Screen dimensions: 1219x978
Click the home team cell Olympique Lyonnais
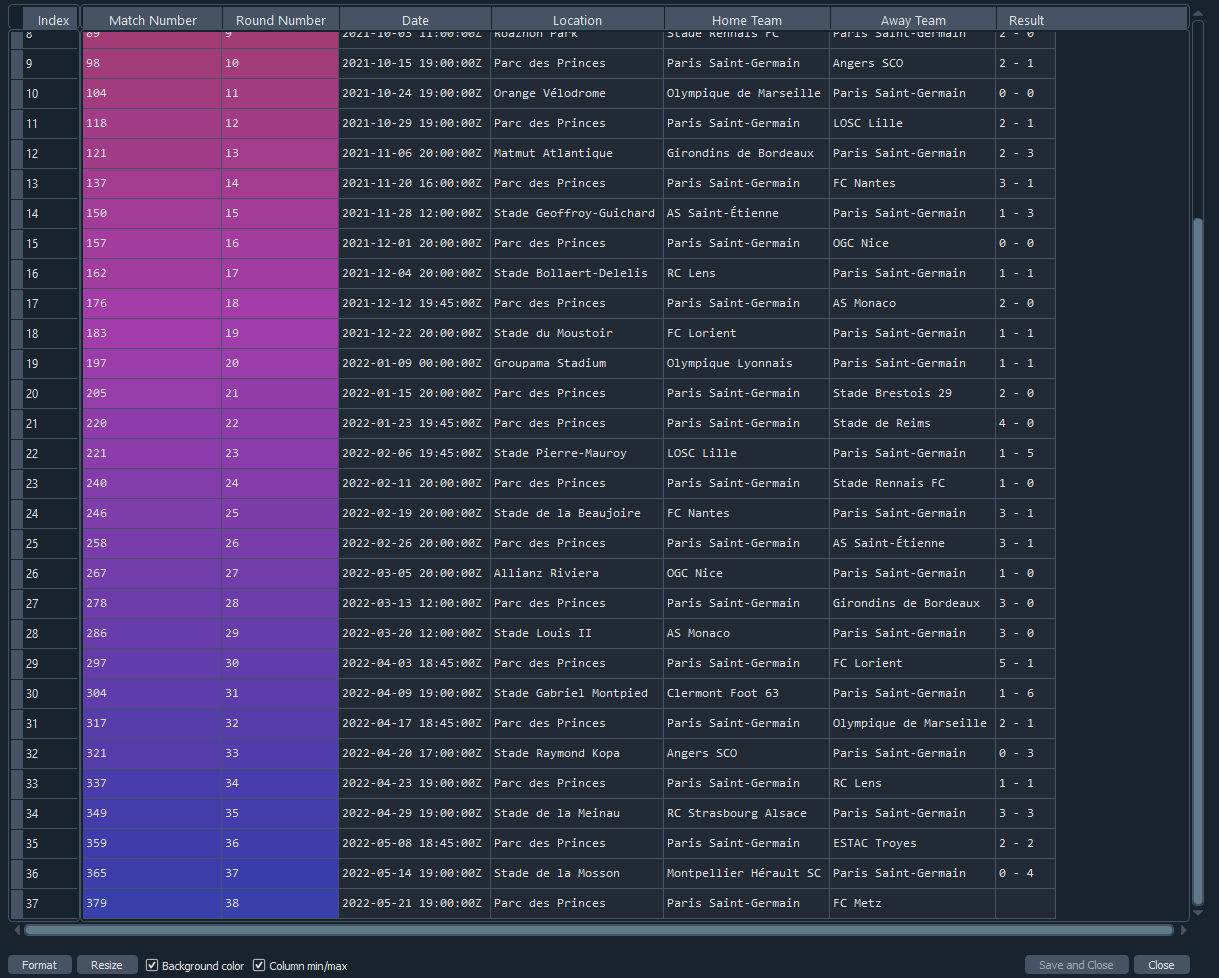click(x=747, y=363)
